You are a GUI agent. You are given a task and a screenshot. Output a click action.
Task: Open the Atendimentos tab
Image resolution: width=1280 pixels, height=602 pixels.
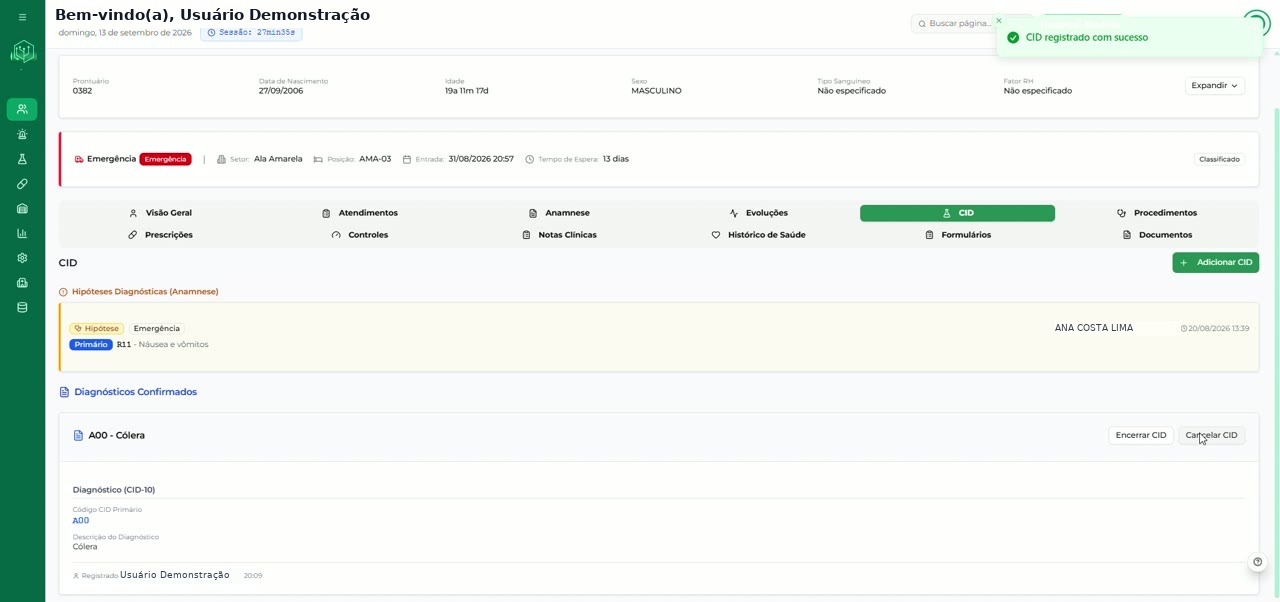pos(359,213)
